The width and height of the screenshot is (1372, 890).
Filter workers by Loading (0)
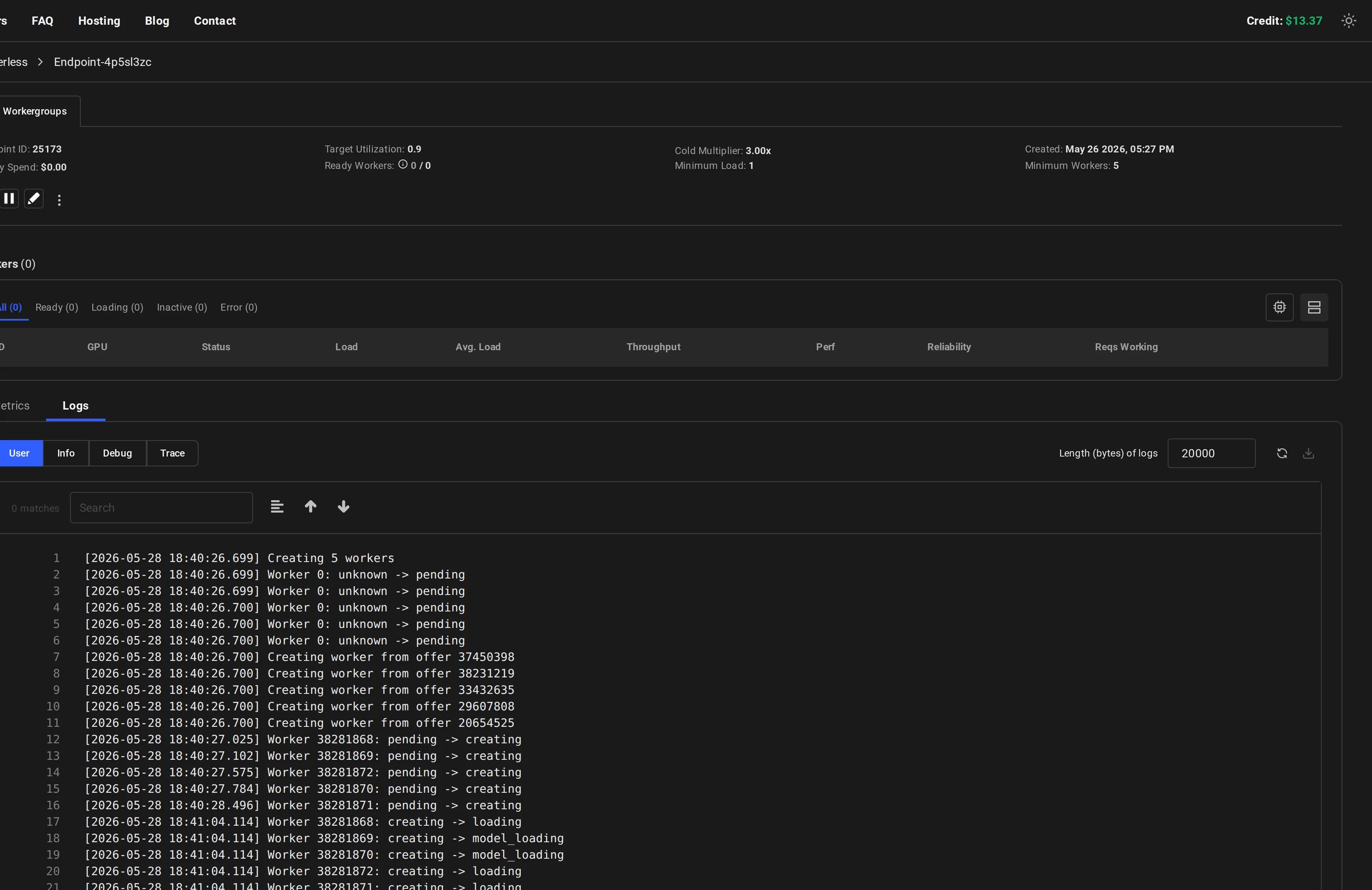click(x=117, y=307)
